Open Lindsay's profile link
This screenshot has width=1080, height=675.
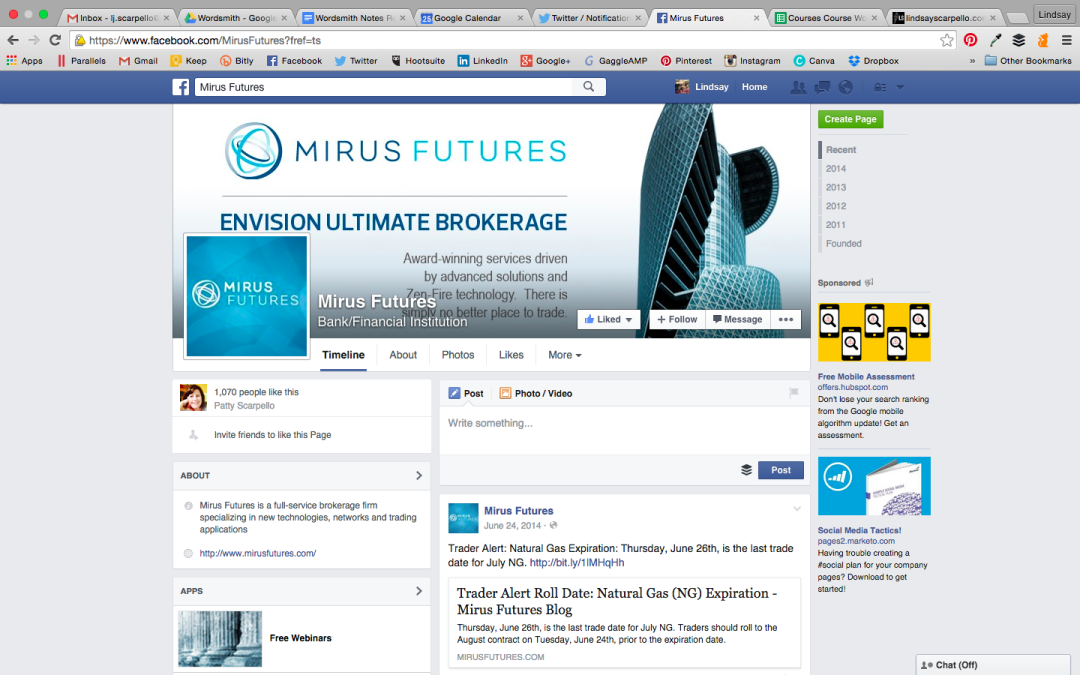[x=702, y=87]
